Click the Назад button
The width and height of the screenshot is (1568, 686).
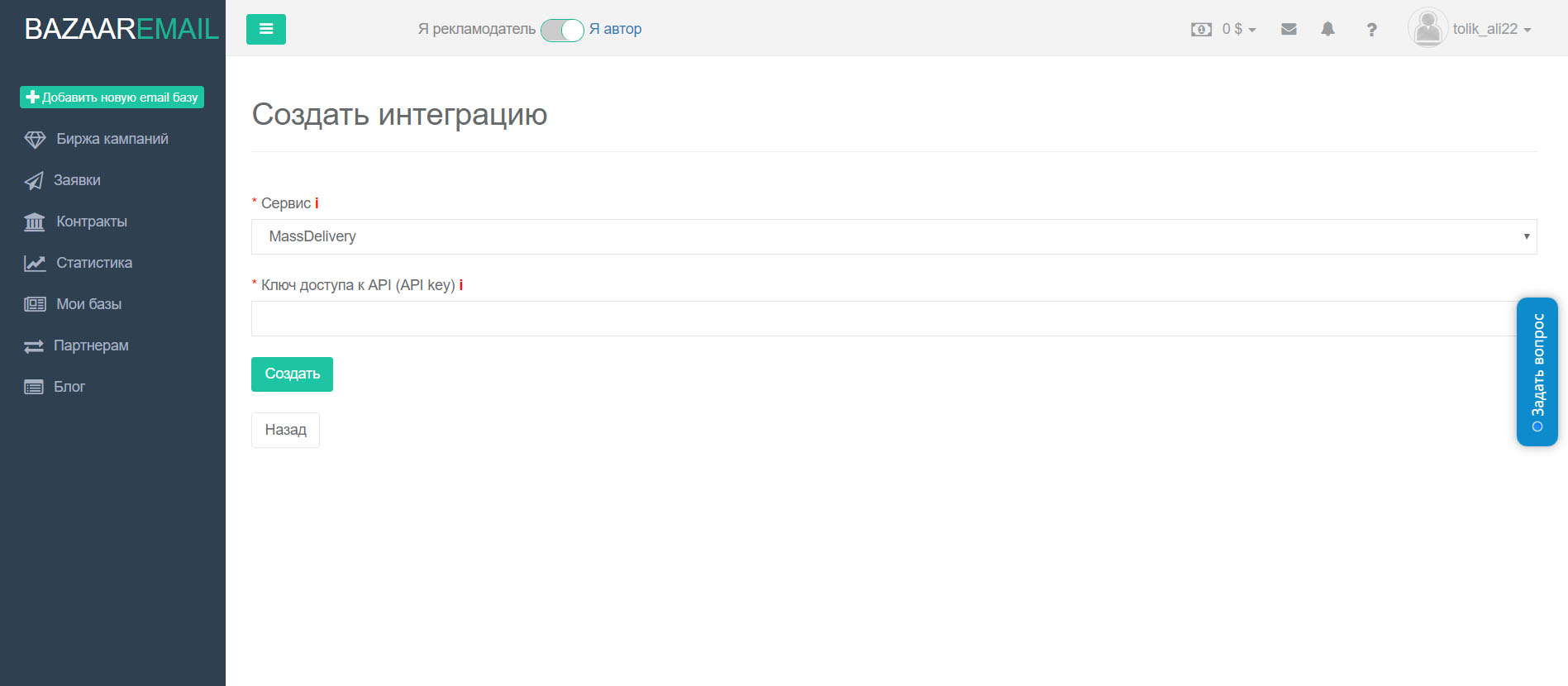(285, 430)
